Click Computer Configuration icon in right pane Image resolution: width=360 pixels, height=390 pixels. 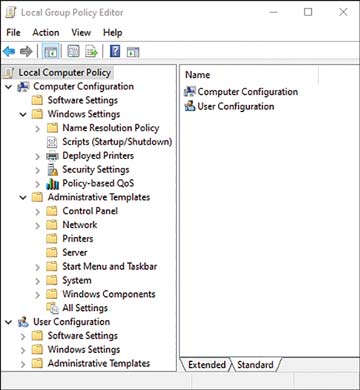190,92
